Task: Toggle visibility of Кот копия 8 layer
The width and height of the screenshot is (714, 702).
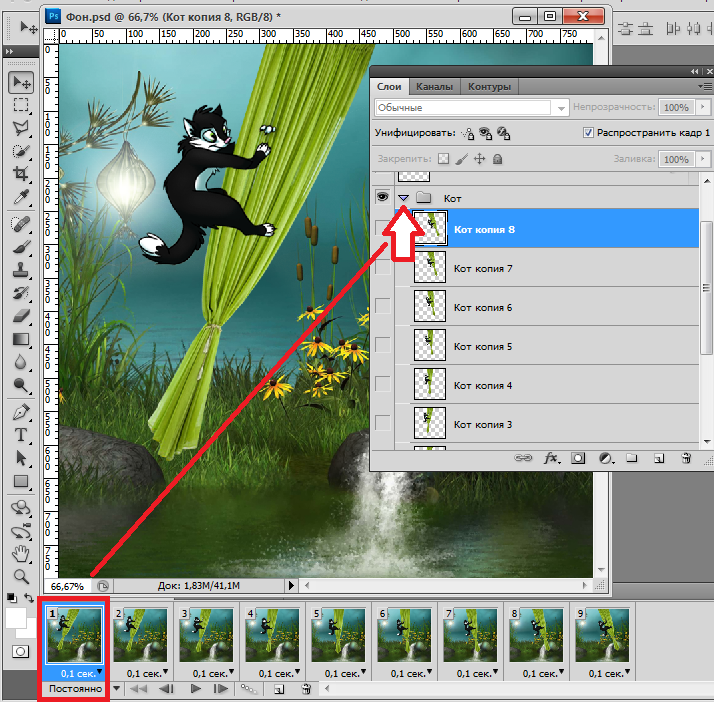Action: [382, 228]
